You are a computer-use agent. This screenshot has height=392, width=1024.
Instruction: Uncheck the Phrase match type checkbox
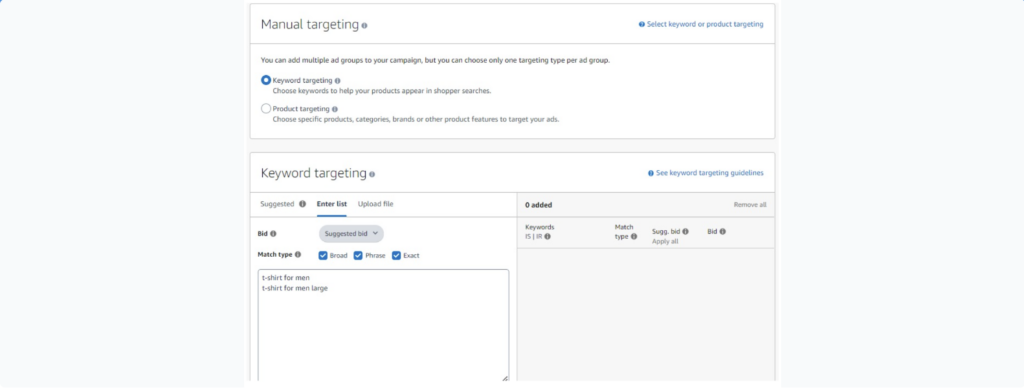click(358, 255)
